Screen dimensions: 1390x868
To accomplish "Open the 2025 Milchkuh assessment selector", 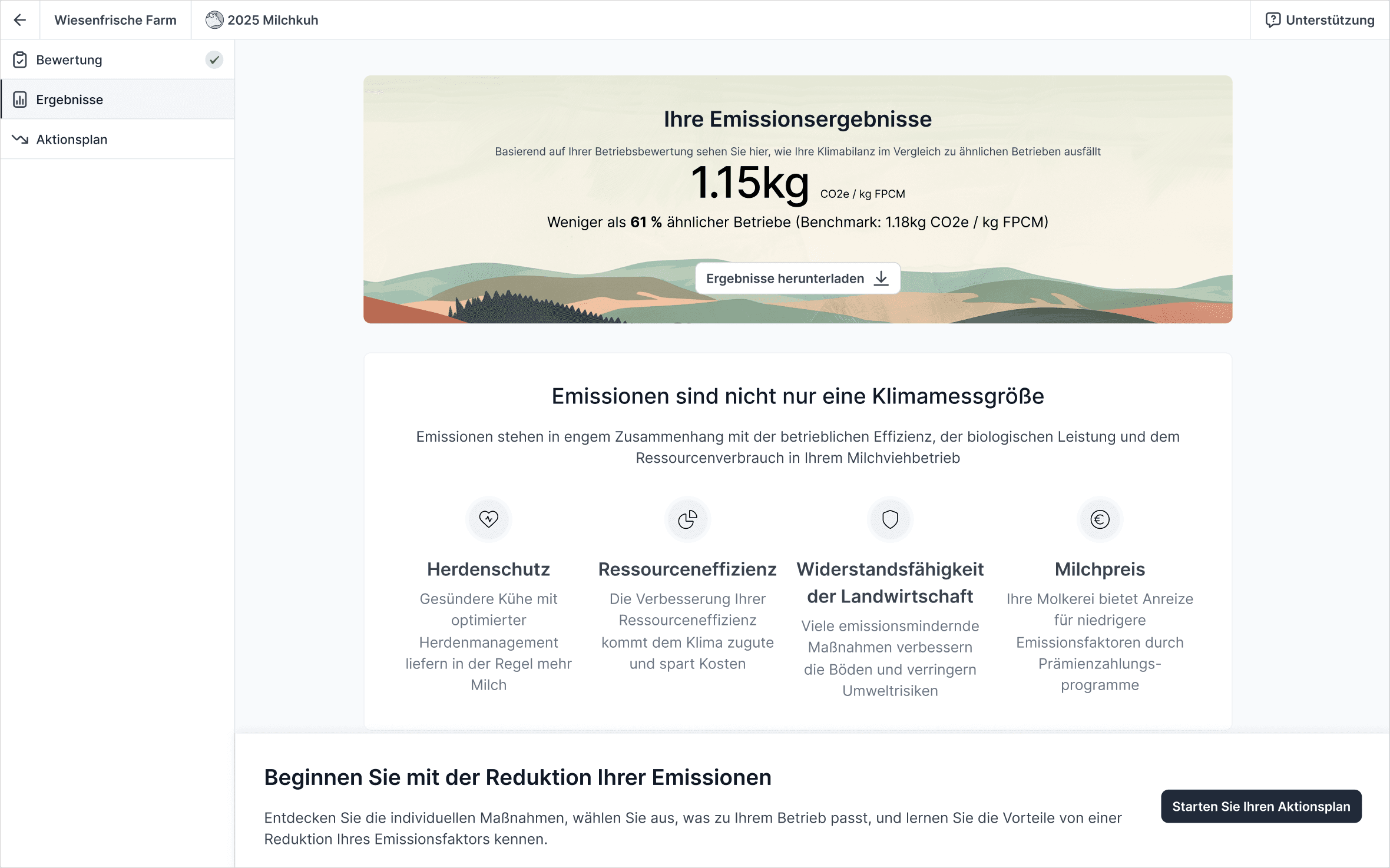I will 262,20.
